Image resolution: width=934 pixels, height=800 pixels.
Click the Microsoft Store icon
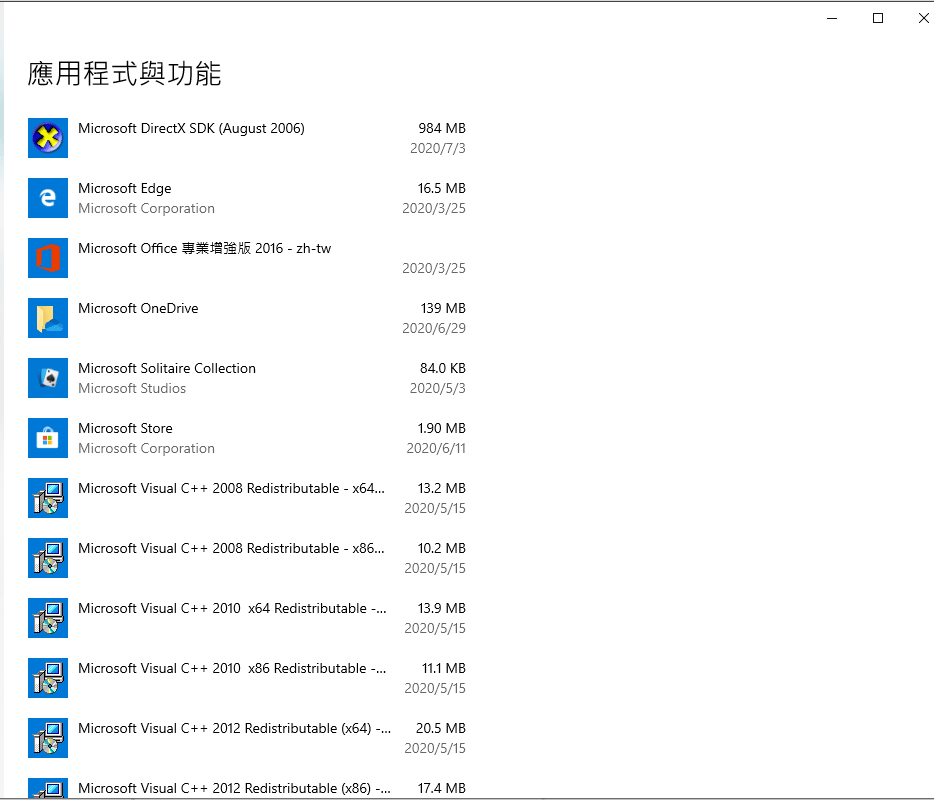pyautogui.click(x=48, y=438)
